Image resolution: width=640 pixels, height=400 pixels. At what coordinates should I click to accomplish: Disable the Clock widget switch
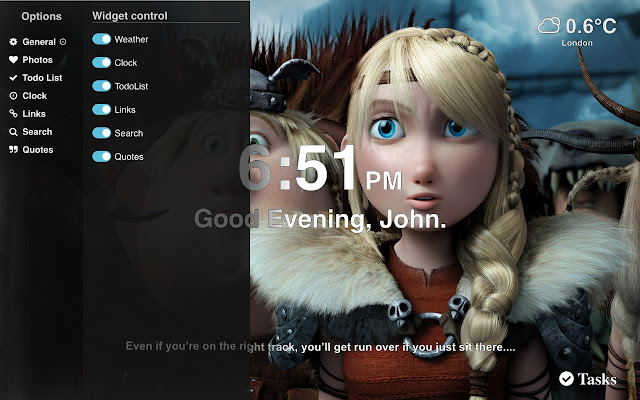[101, 62]
